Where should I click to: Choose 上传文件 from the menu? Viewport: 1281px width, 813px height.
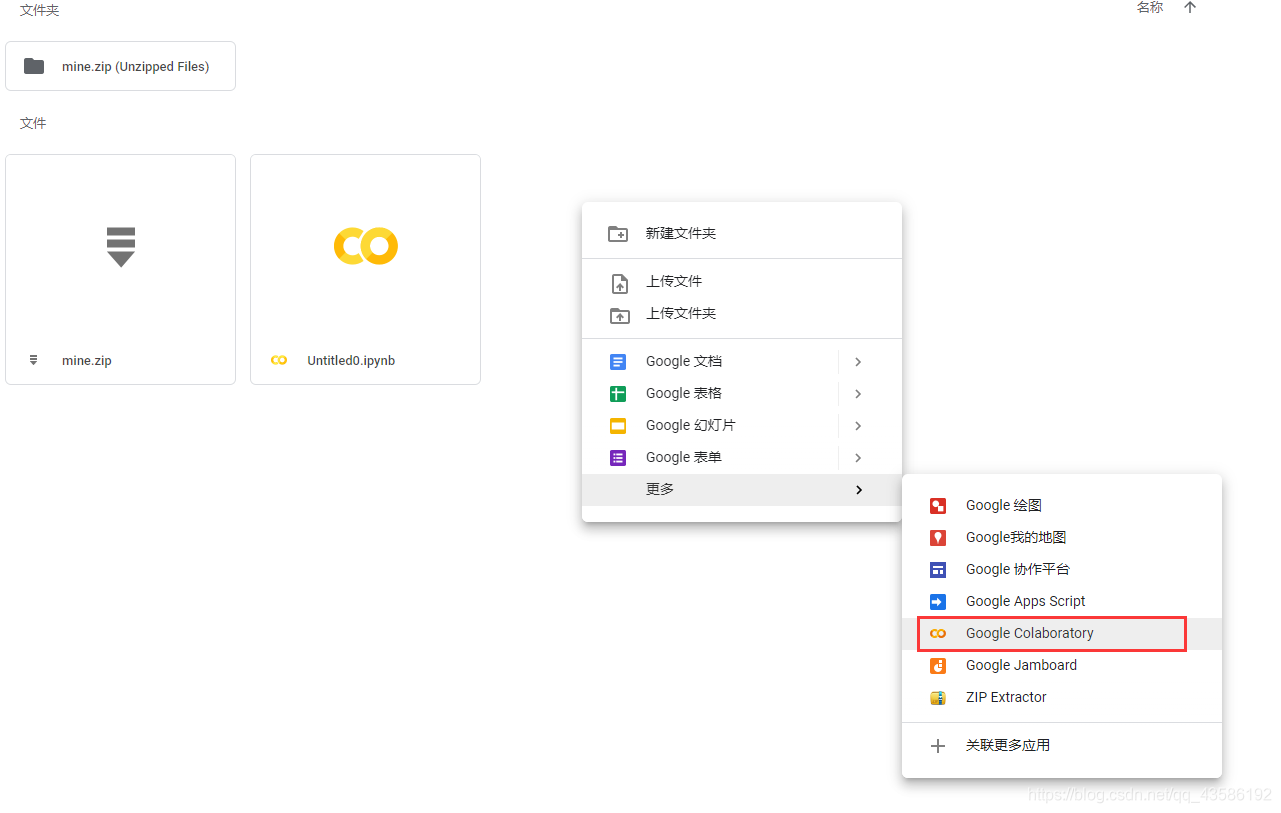tap(742, 282)
